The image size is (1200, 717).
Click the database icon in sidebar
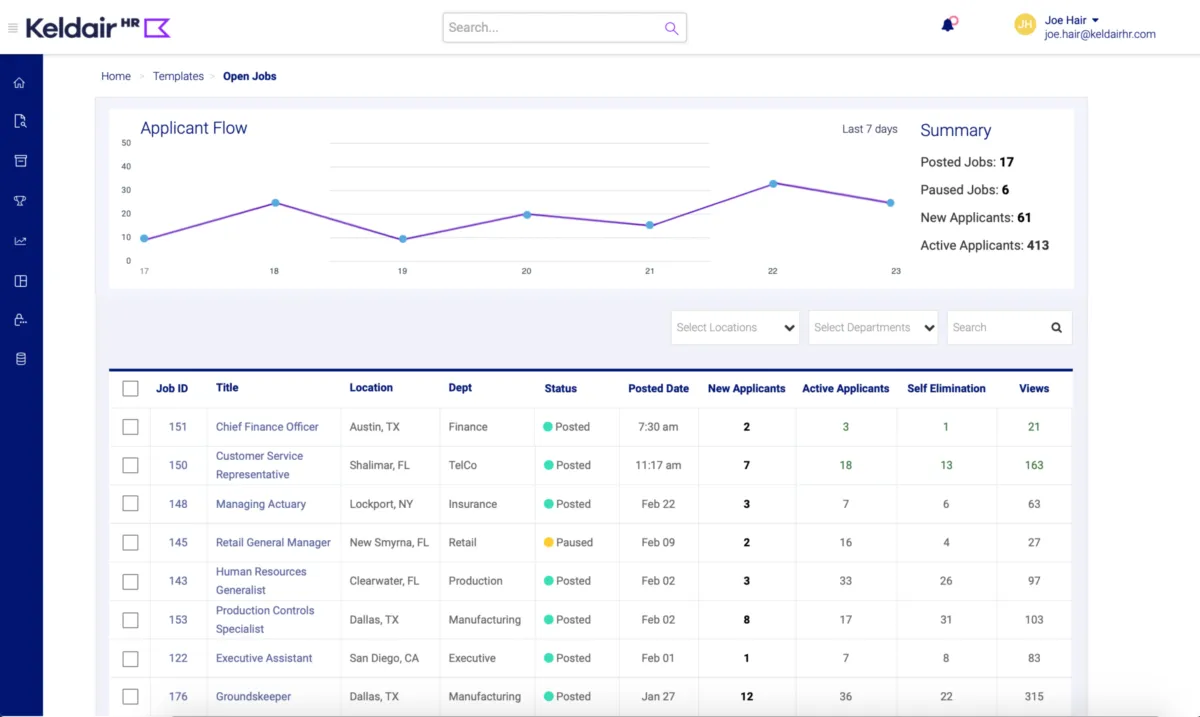(20, 359)
